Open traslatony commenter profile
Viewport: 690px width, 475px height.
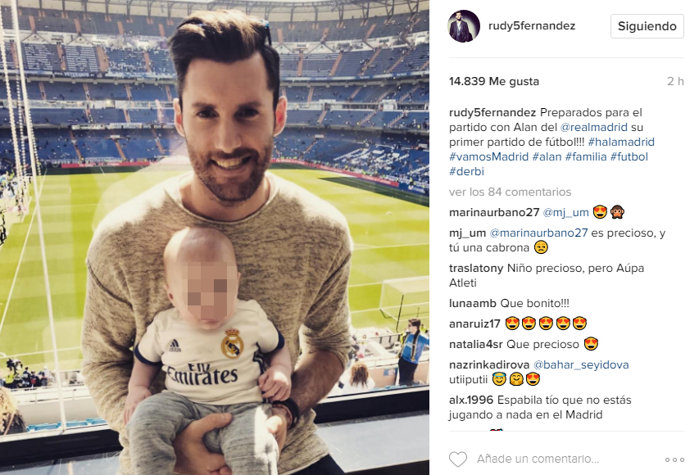pyautogui.click(x=476, y=268)
